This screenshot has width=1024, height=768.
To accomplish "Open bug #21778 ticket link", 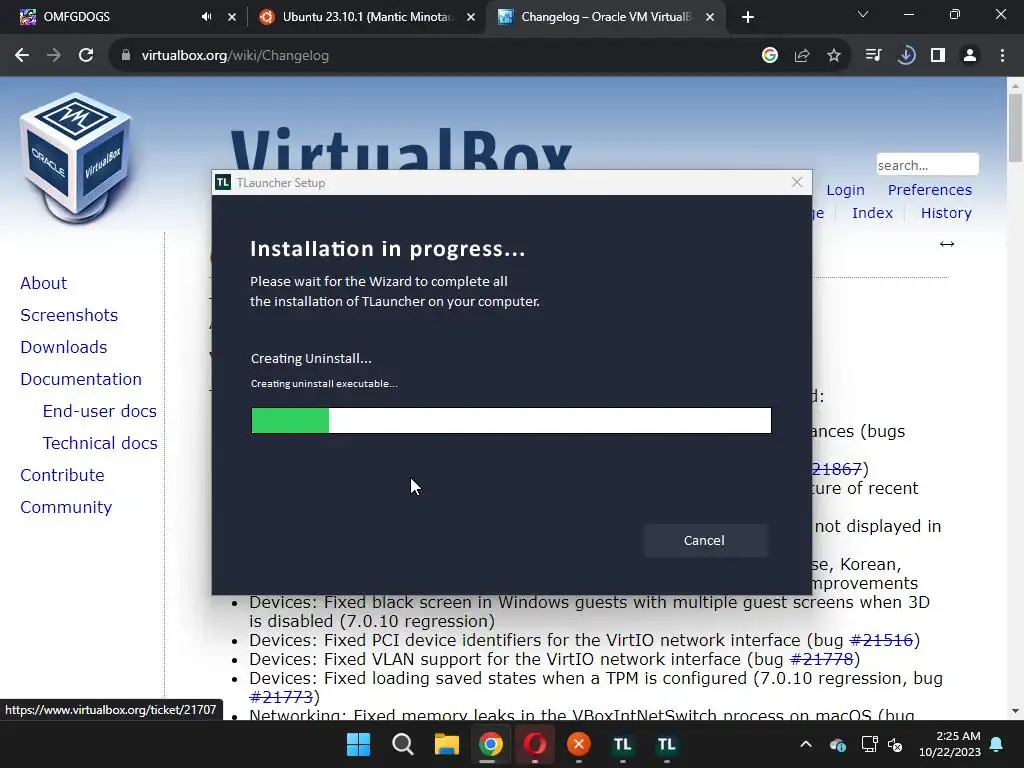I will (822, 659).
